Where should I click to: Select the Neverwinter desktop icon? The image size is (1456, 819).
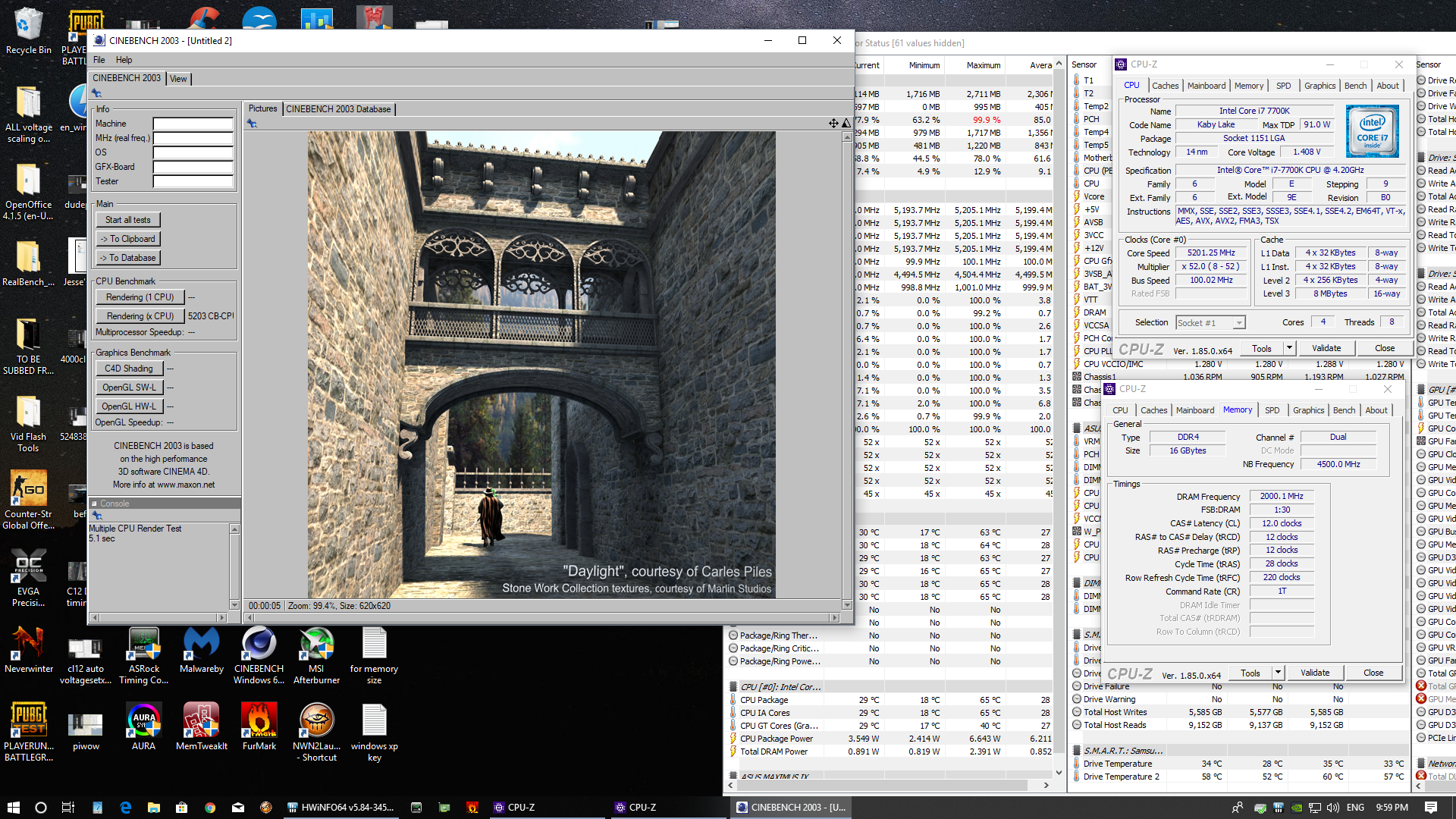pyautogui.click(x=28, y=650)
